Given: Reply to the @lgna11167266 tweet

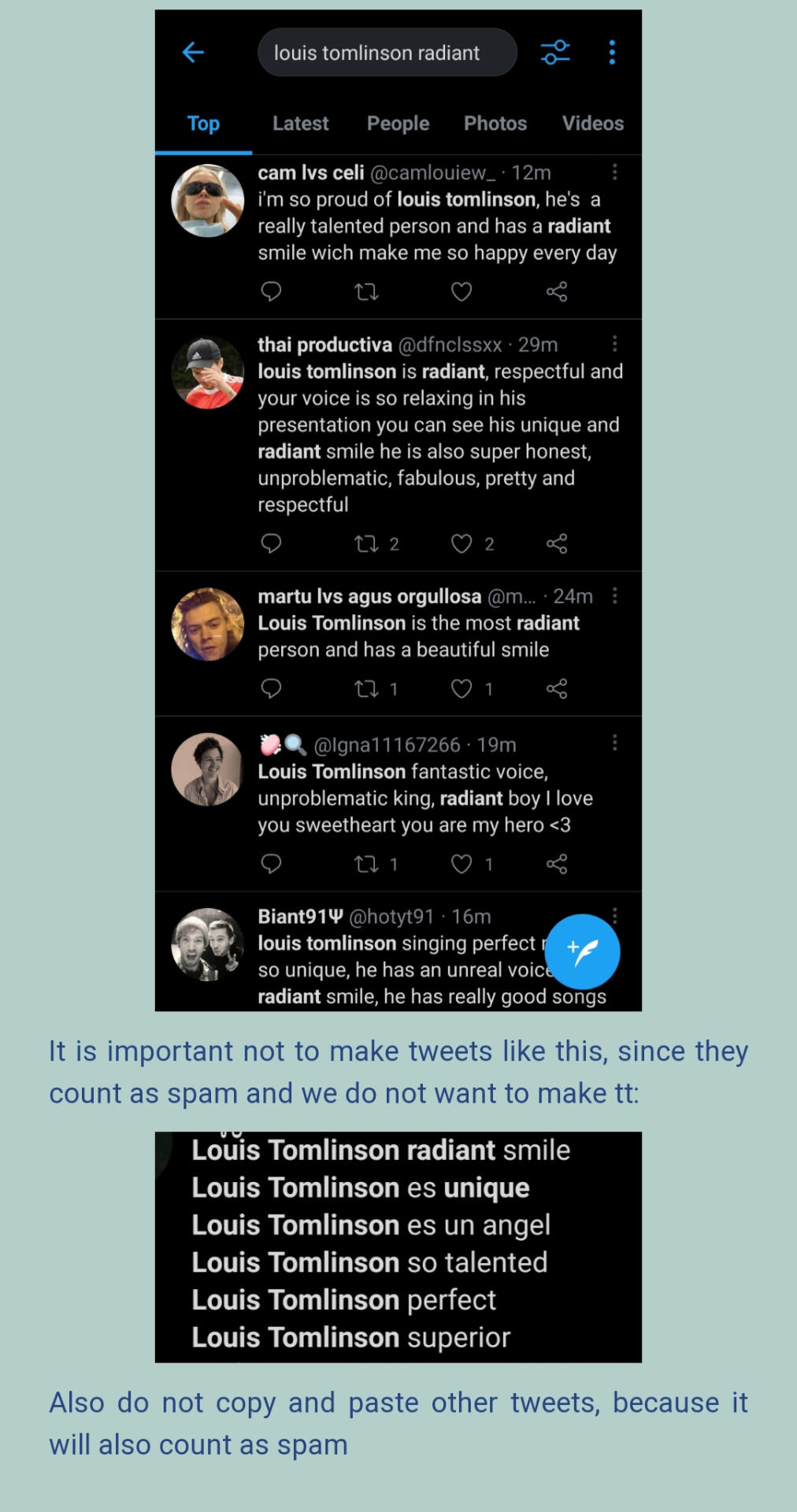Looking at the screenshot, I should click(271, 864).
